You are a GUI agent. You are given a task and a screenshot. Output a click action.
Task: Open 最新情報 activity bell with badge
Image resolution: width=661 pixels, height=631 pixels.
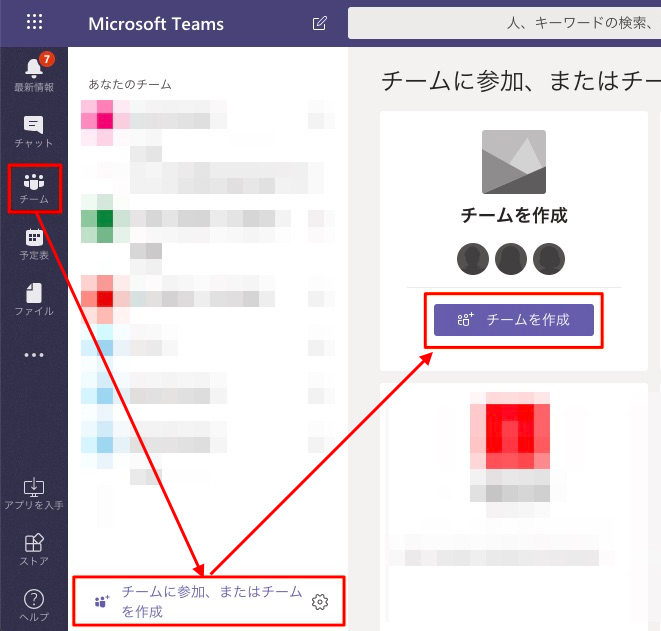pos(34,74)
